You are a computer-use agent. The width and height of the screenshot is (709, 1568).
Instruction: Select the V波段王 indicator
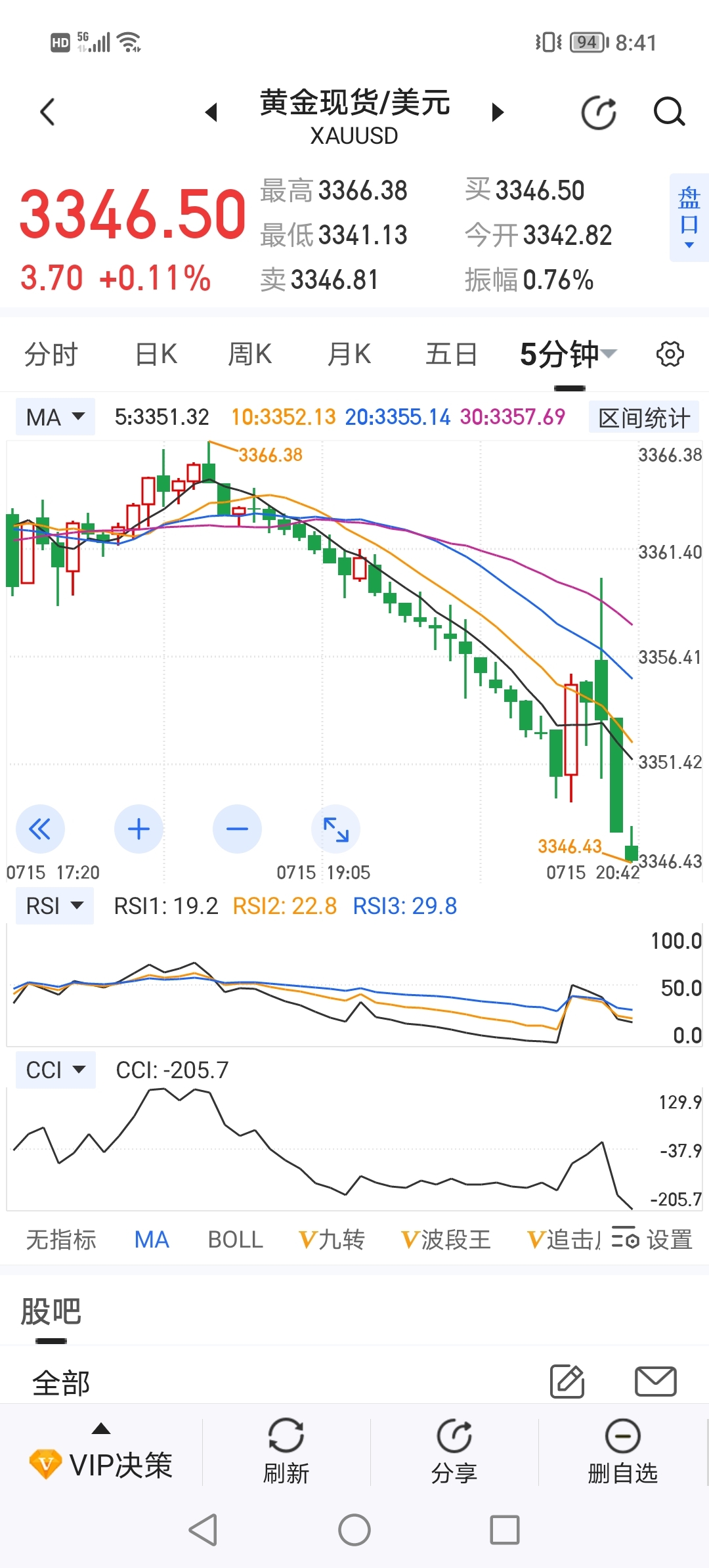(x=446, y=1240)
